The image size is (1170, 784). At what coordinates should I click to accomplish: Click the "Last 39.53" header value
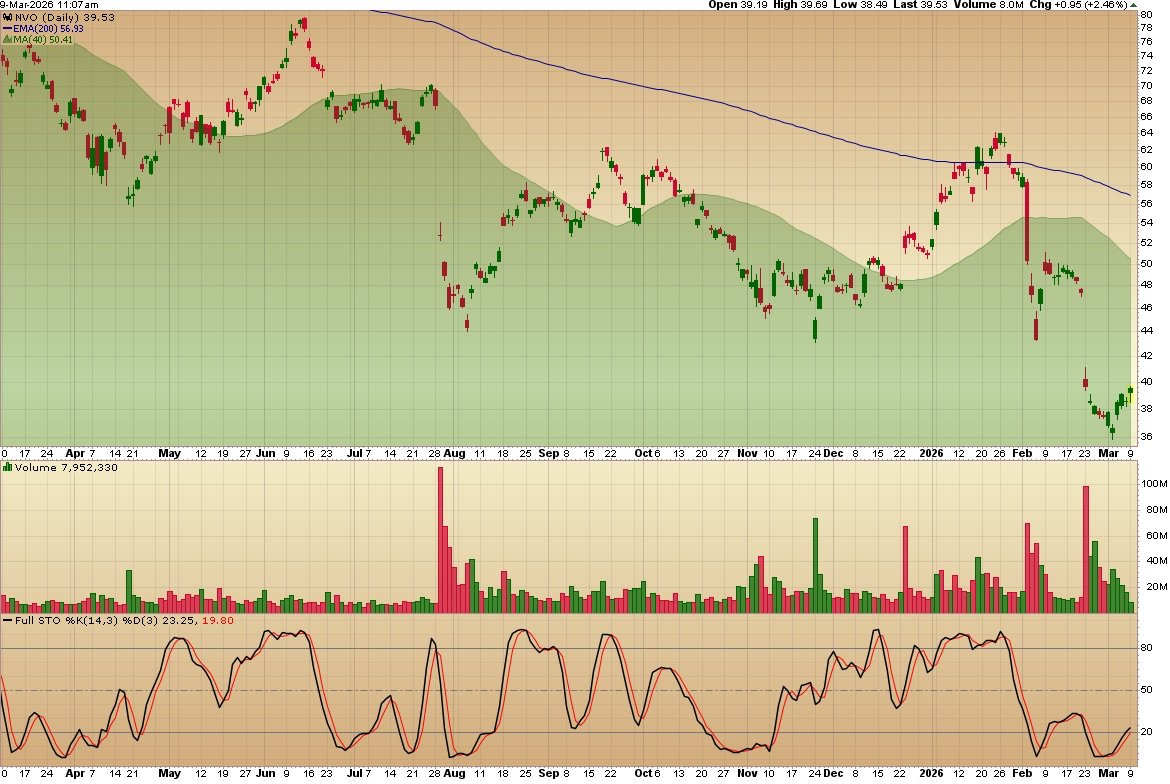(921, 4)
